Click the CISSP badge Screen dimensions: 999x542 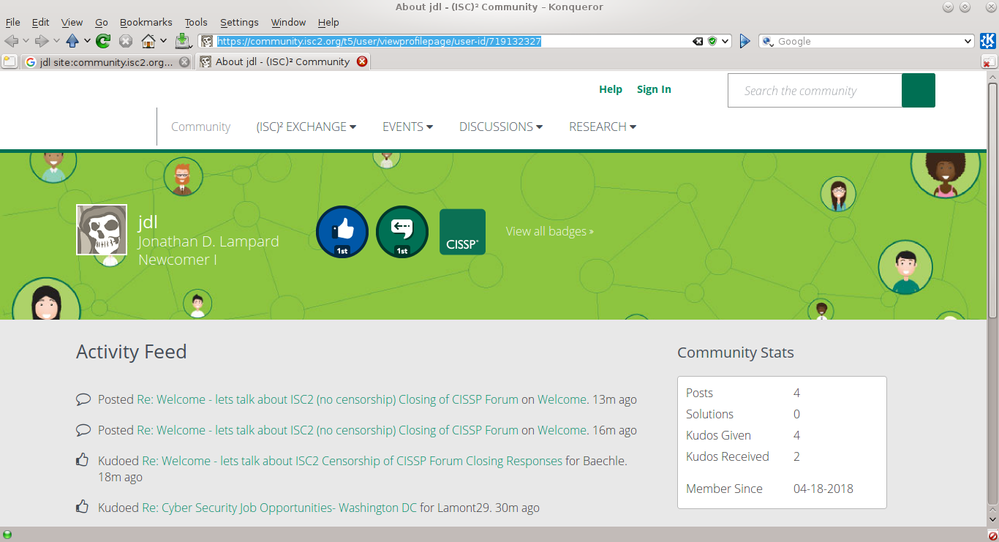tap(463, 232)
